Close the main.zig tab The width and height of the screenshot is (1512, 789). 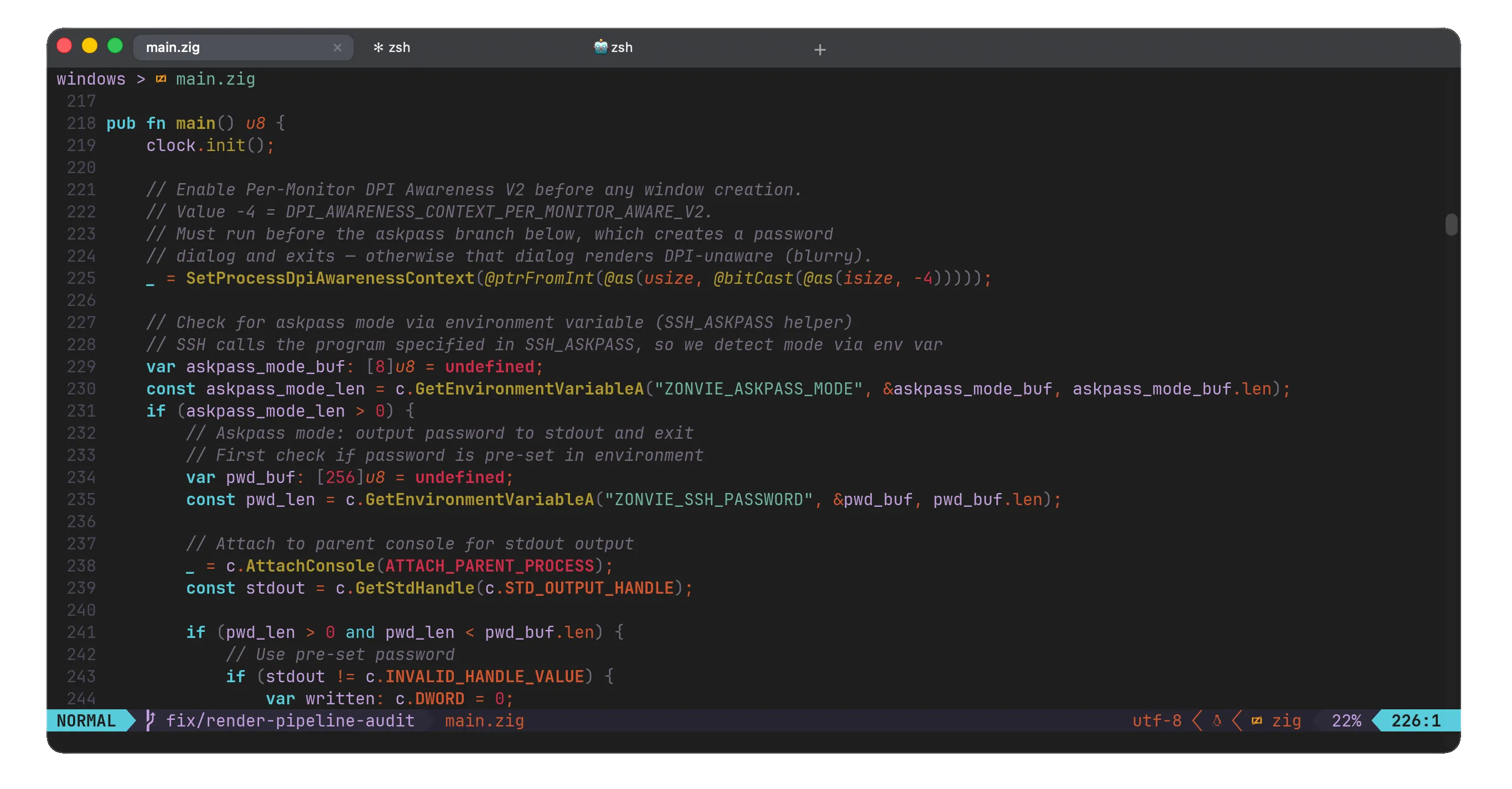337,48
